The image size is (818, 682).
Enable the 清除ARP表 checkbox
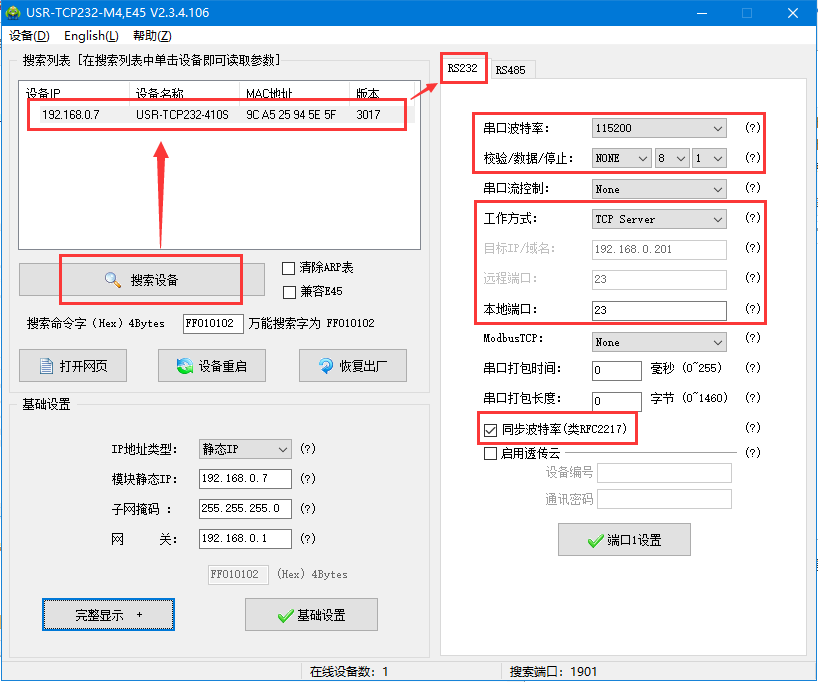289,268
